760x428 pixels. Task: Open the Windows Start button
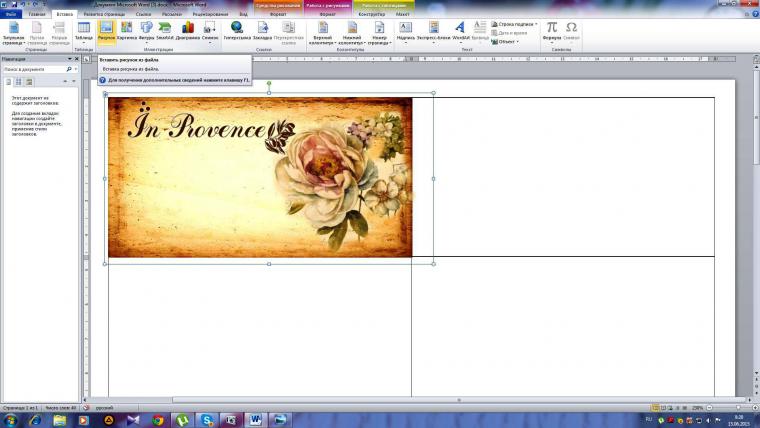11,420
